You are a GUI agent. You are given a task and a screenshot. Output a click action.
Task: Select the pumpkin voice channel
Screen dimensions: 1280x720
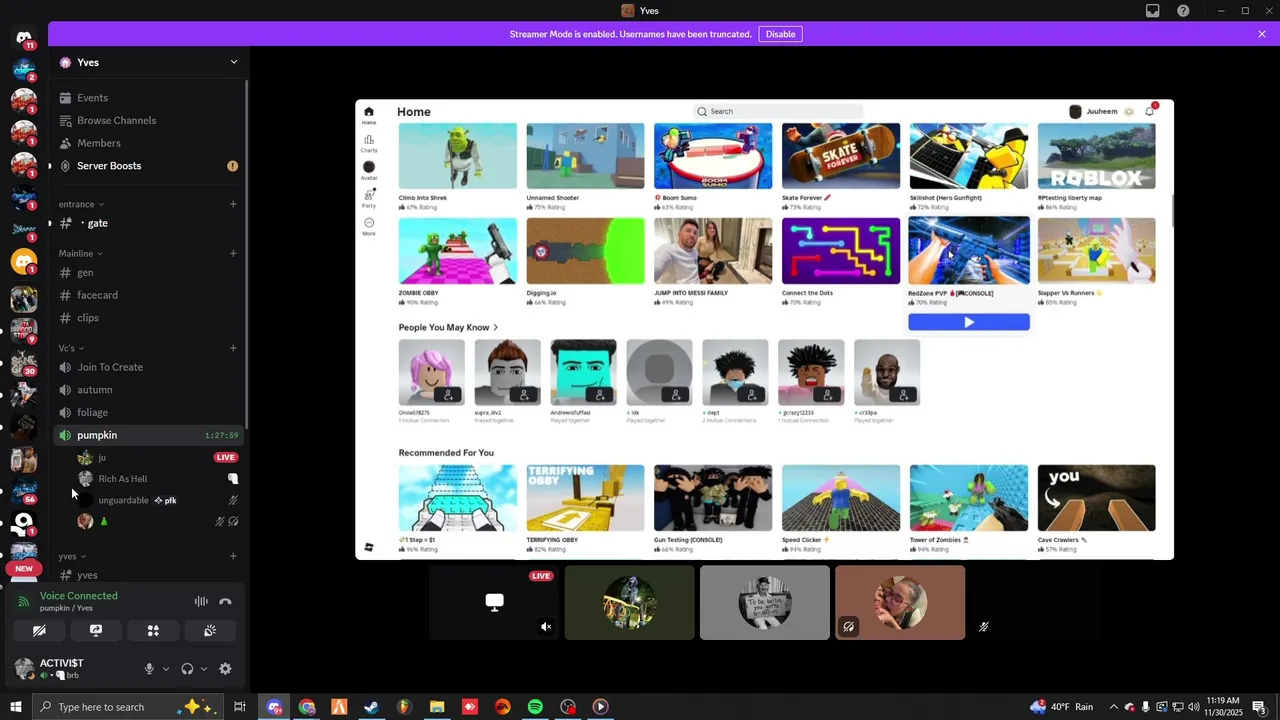148,435
